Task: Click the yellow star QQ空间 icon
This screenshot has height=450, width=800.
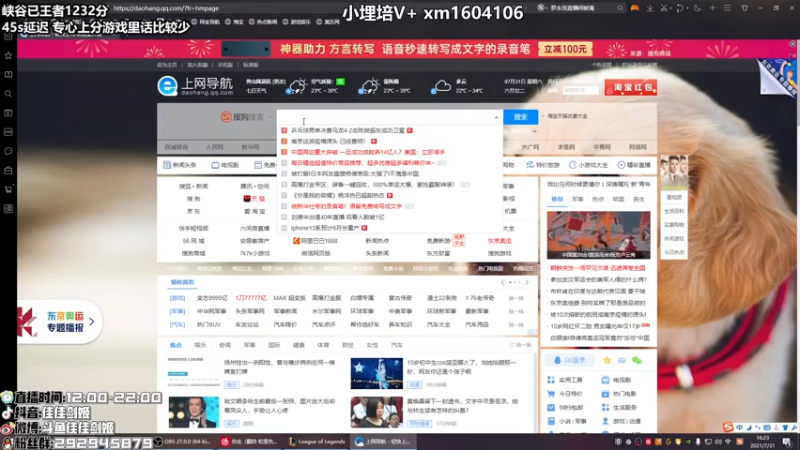Action: tap(607, 360)
